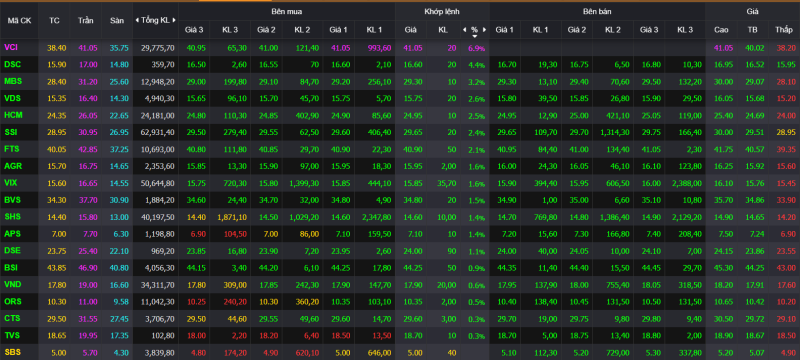Image resolution: width=800 pixels, height=360 pixels.
Task: Click Cao column header
Action: click(x=721, y=30)
